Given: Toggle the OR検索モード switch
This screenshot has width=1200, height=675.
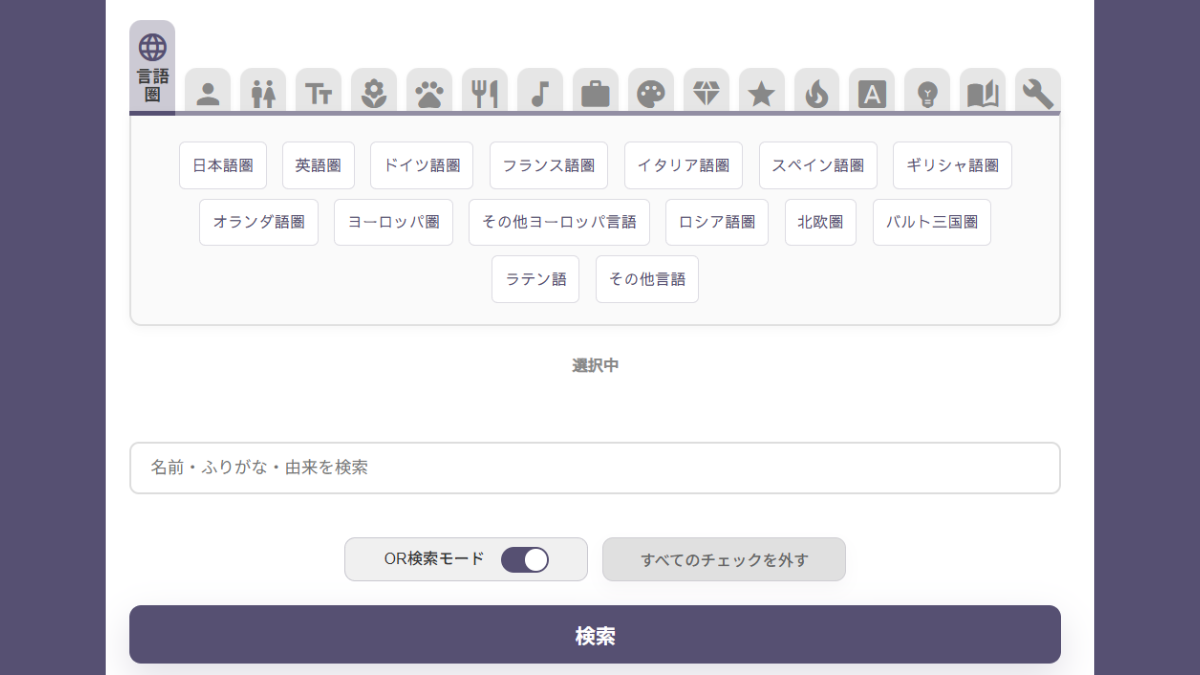Looking at the screenshot, I should pos(524,559).
